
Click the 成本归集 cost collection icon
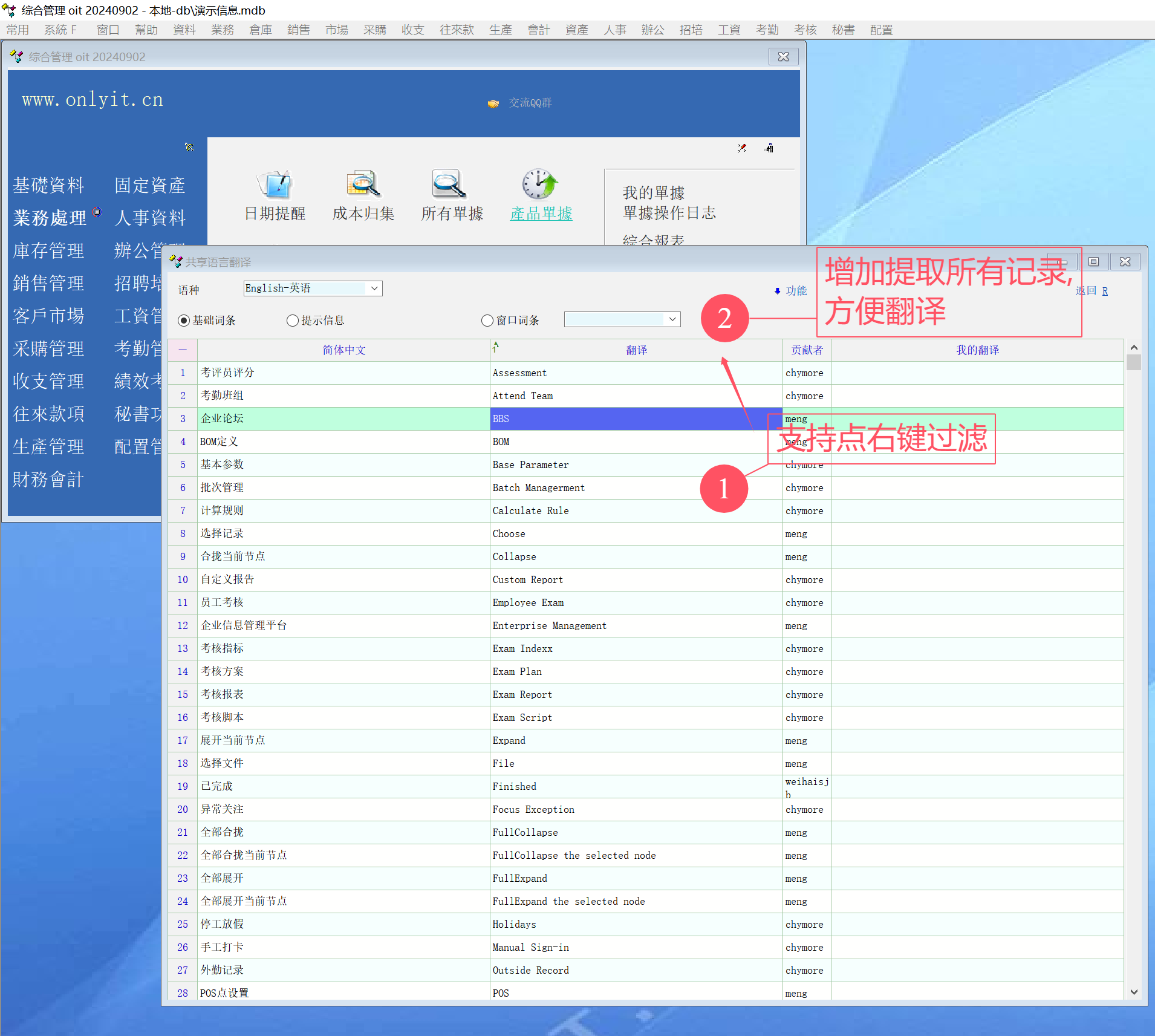tap(363, 184)
